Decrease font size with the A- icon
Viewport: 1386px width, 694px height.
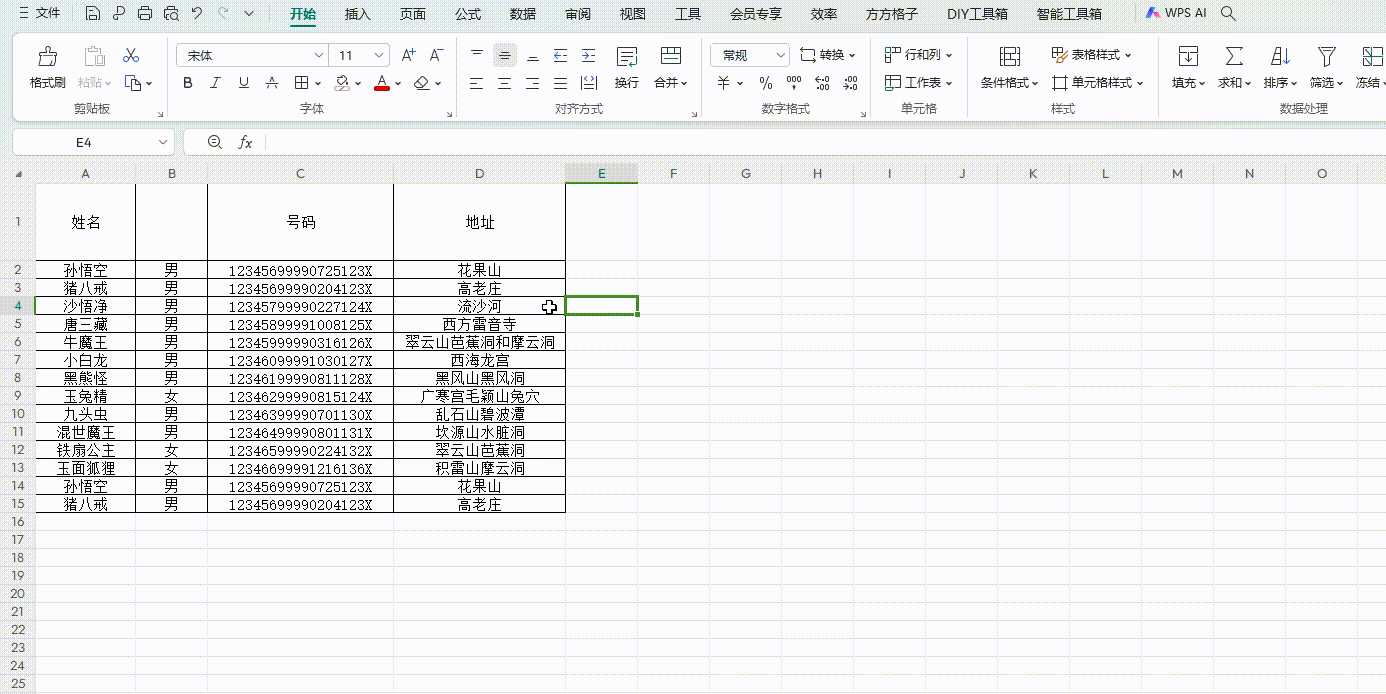(436, 55)
